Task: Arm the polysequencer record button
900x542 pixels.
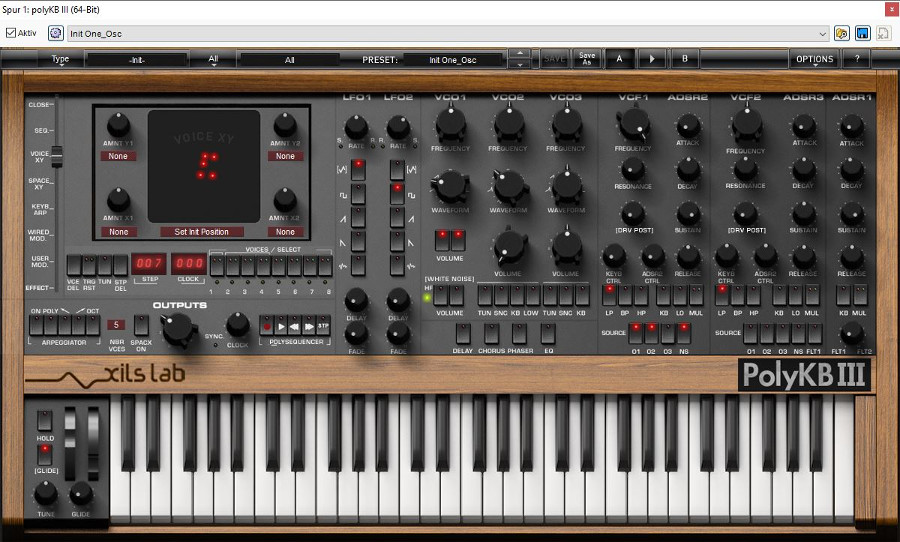Action: (266, 326)
